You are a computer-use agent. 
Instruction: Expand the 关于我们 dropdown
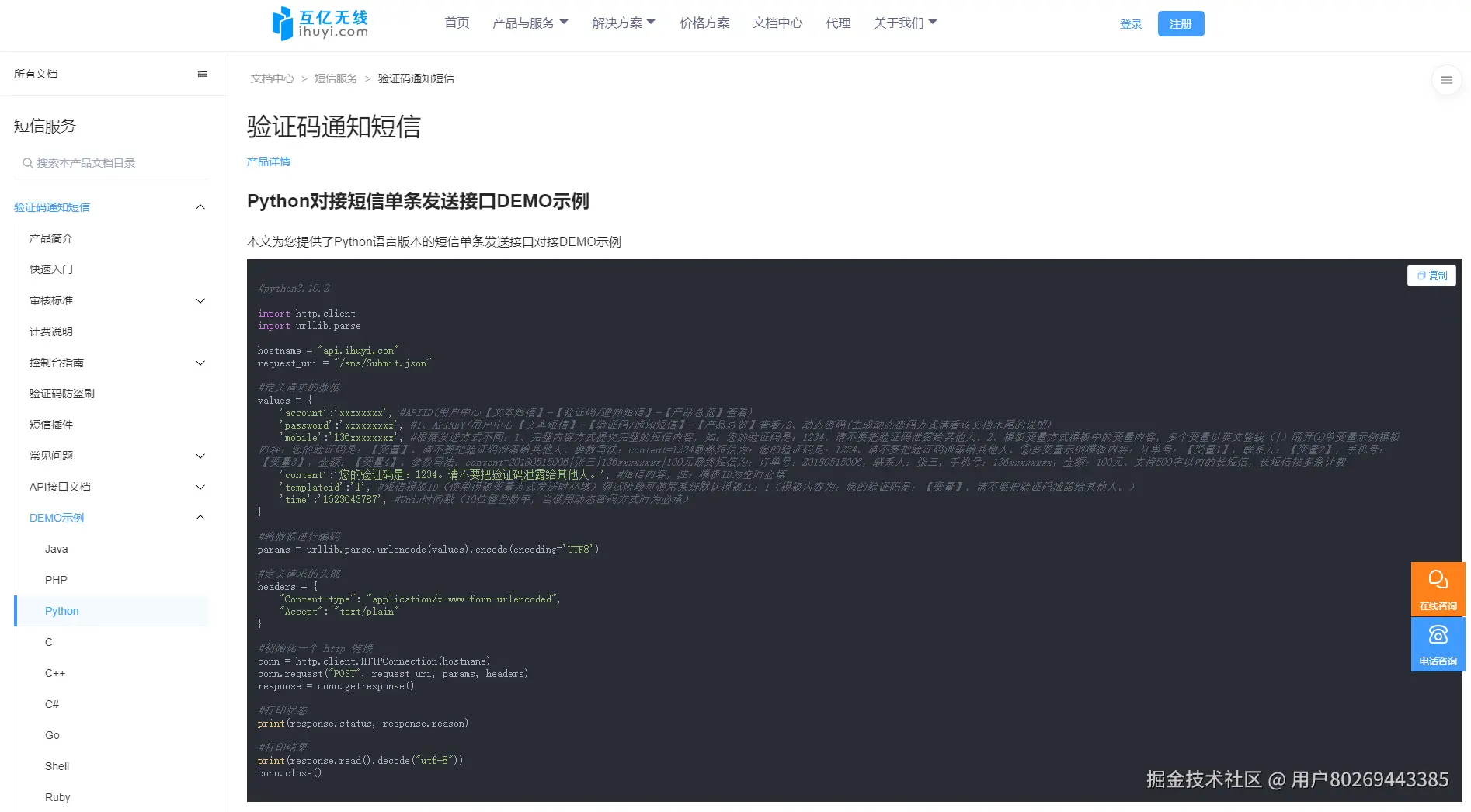coord(904,23)
